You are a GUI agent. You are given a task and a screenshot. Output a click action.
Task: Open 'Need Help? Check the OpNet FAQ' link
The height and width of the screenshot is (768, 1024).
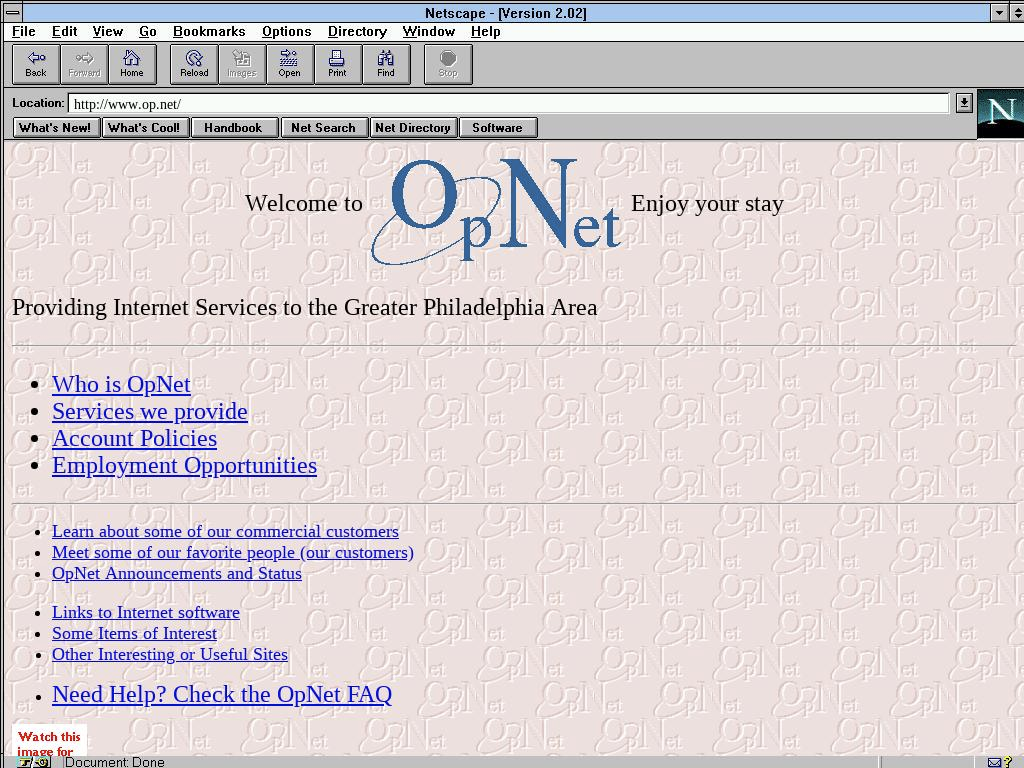[221, 694]
